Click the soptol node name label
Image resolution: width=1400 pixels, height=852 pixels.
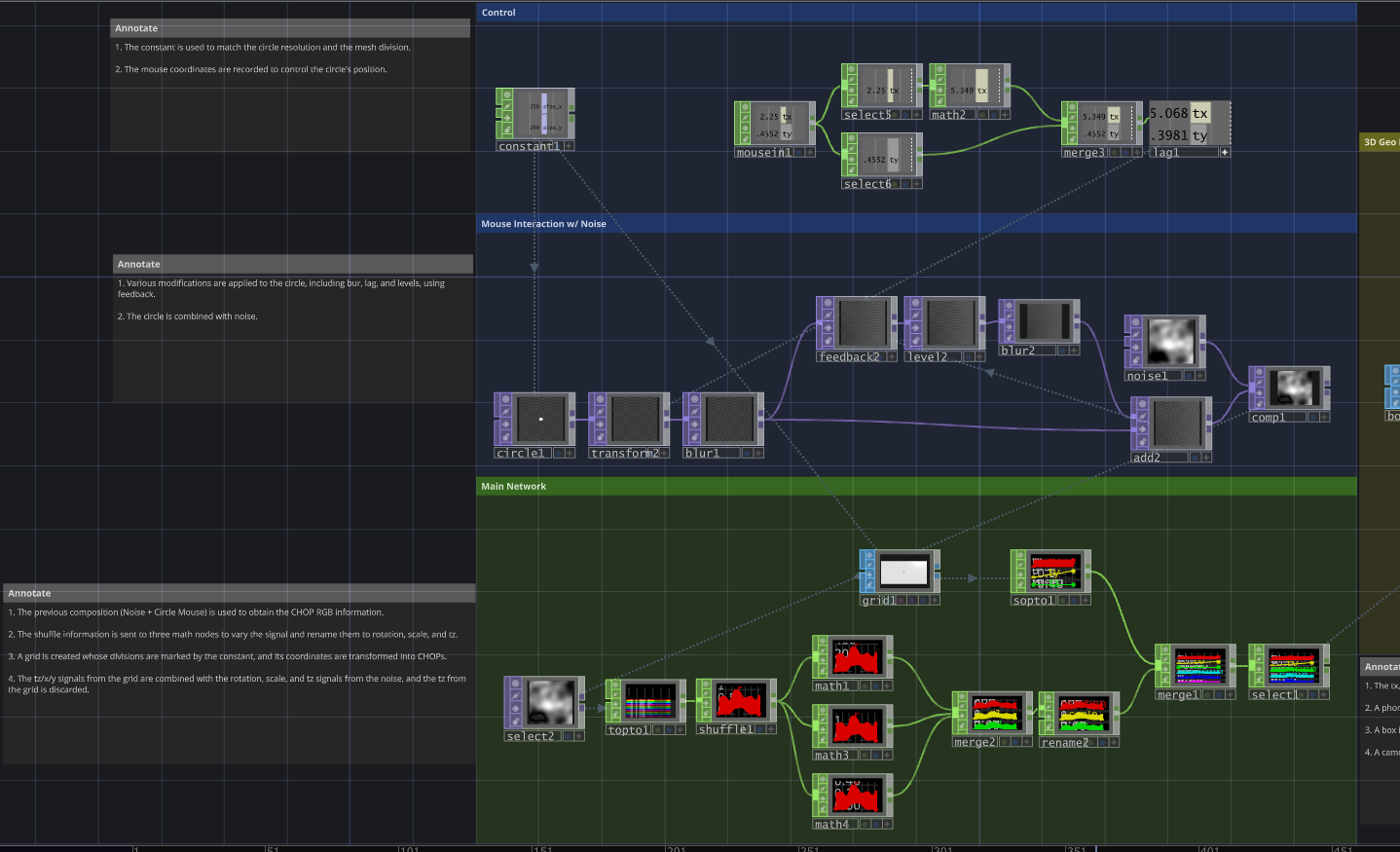1033,600
